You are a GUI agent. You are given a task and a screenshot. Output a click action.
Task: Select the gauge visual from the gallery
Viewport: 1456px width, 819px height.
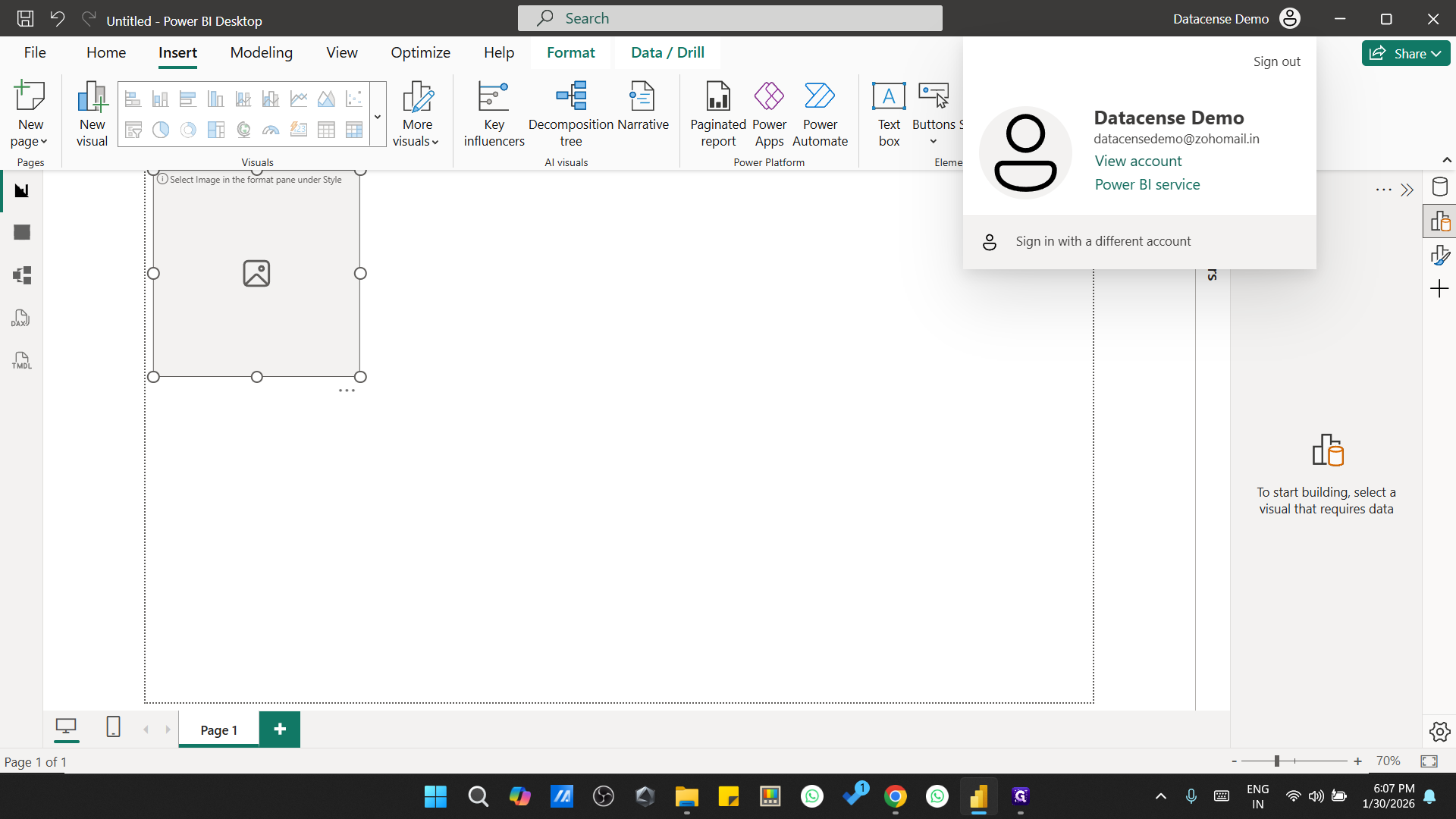(x=270, y=131)
